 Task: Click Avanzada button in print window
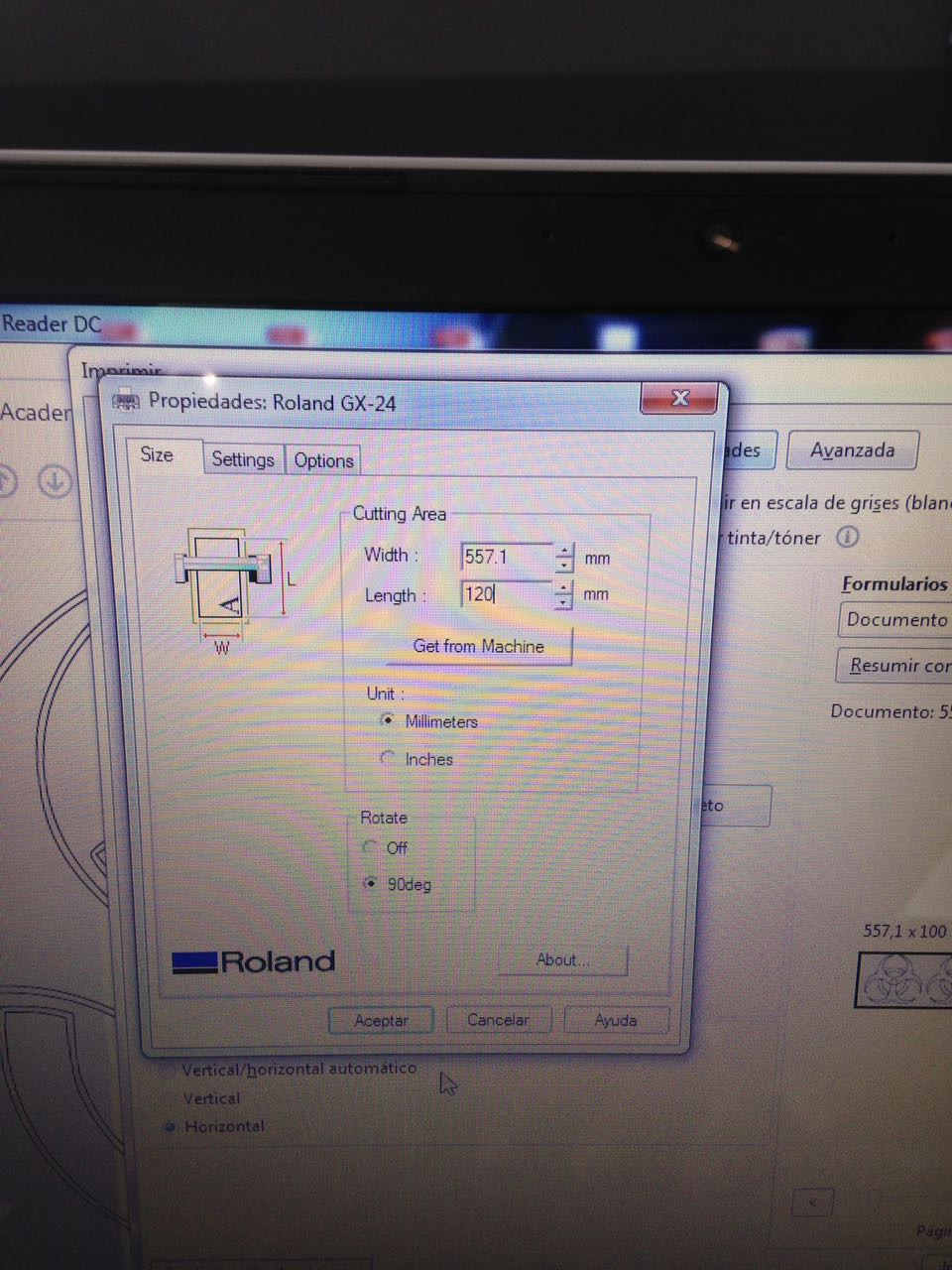(853, 450)
